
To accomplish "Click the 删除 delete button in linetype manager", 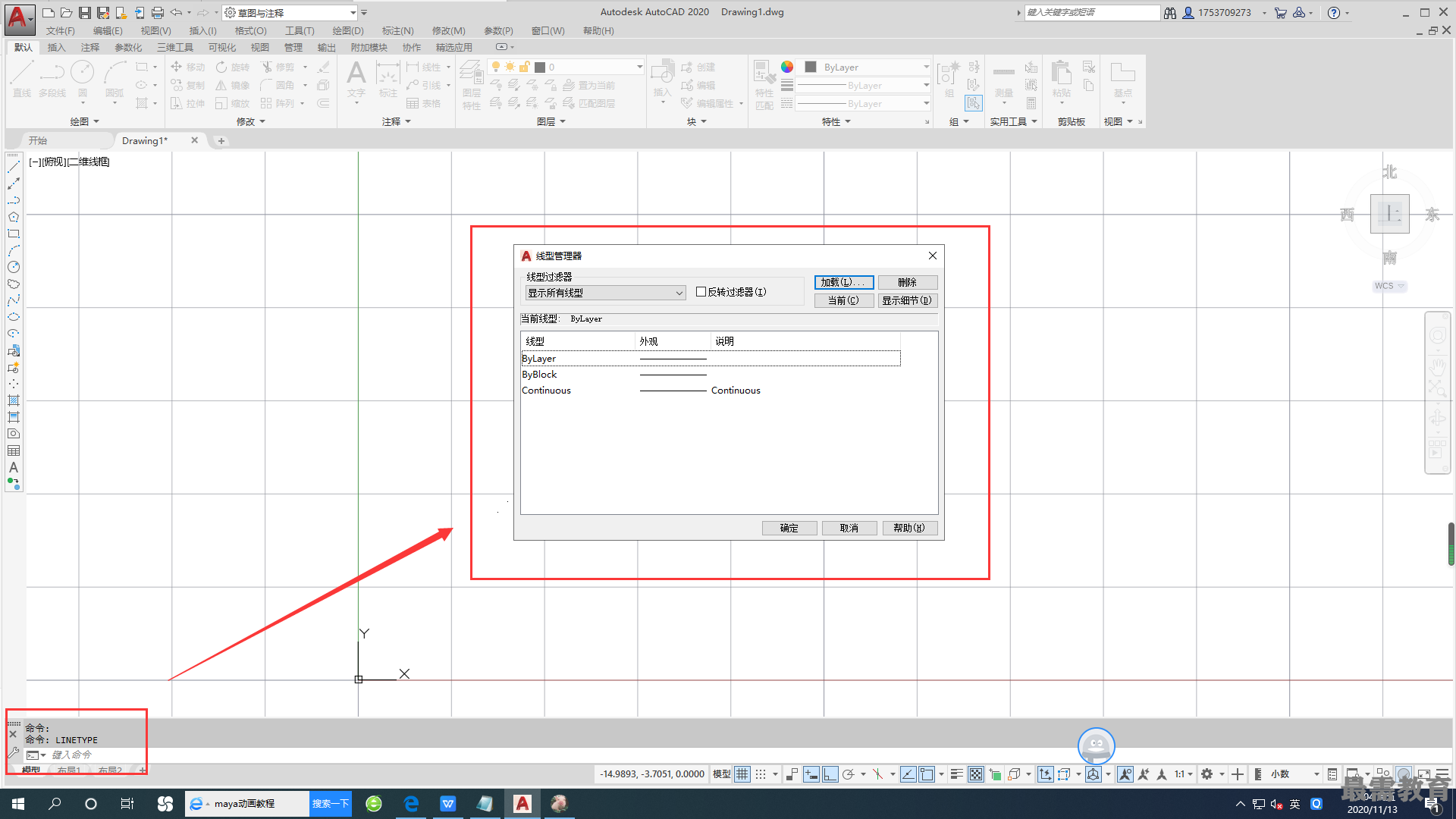I will (x=908, y=282).
